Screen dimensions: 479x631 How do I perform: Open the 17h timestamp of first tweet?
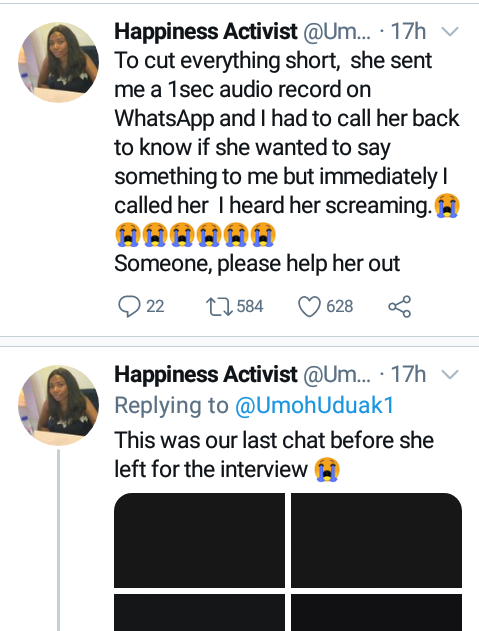tap(408, 31)
